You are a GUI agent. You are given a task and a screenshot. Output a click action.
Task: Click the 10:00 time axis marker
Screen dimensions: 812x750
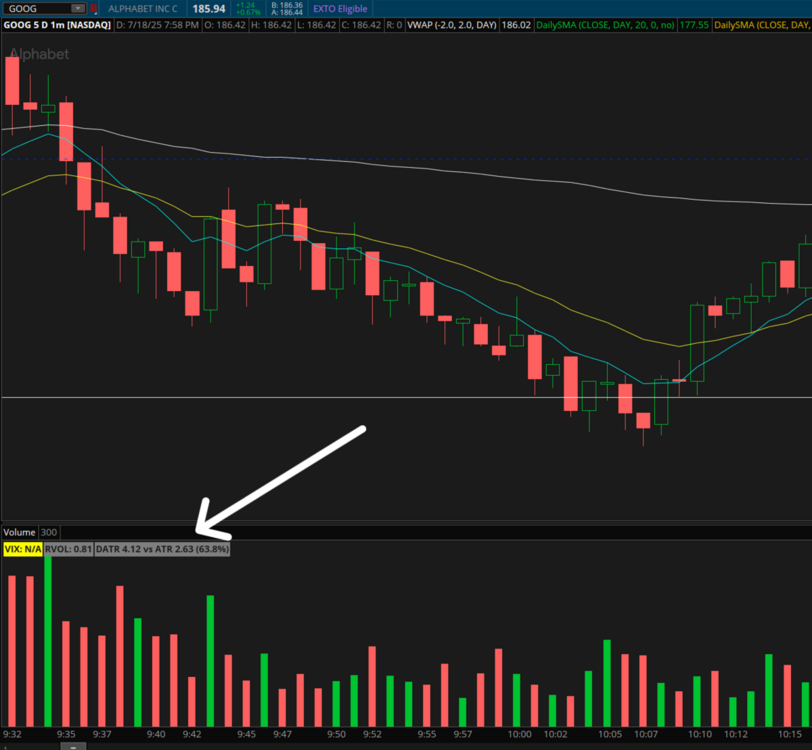pyautogui.click(x=520, y=735)
